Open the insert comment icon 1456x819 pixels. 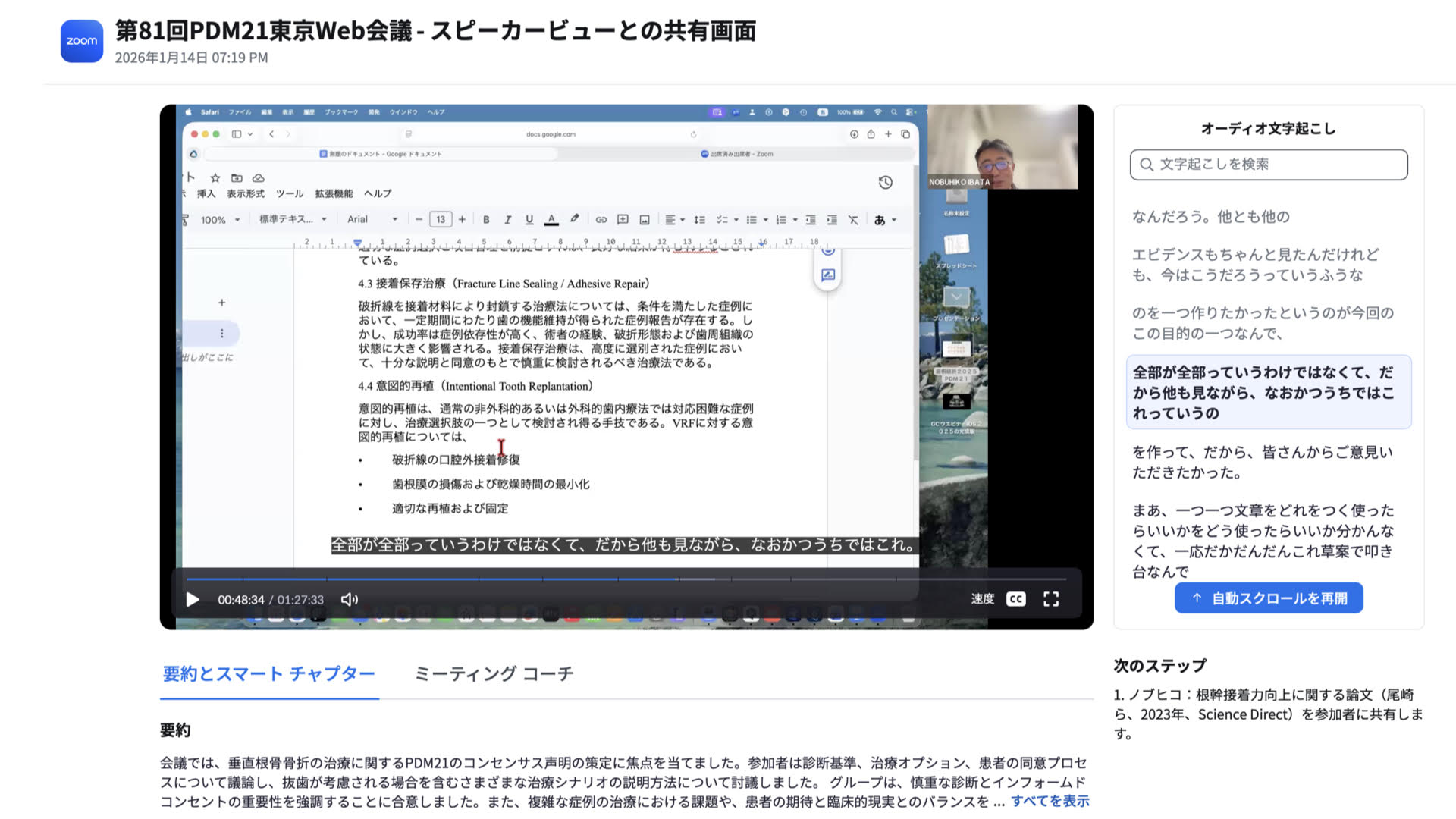623,220
